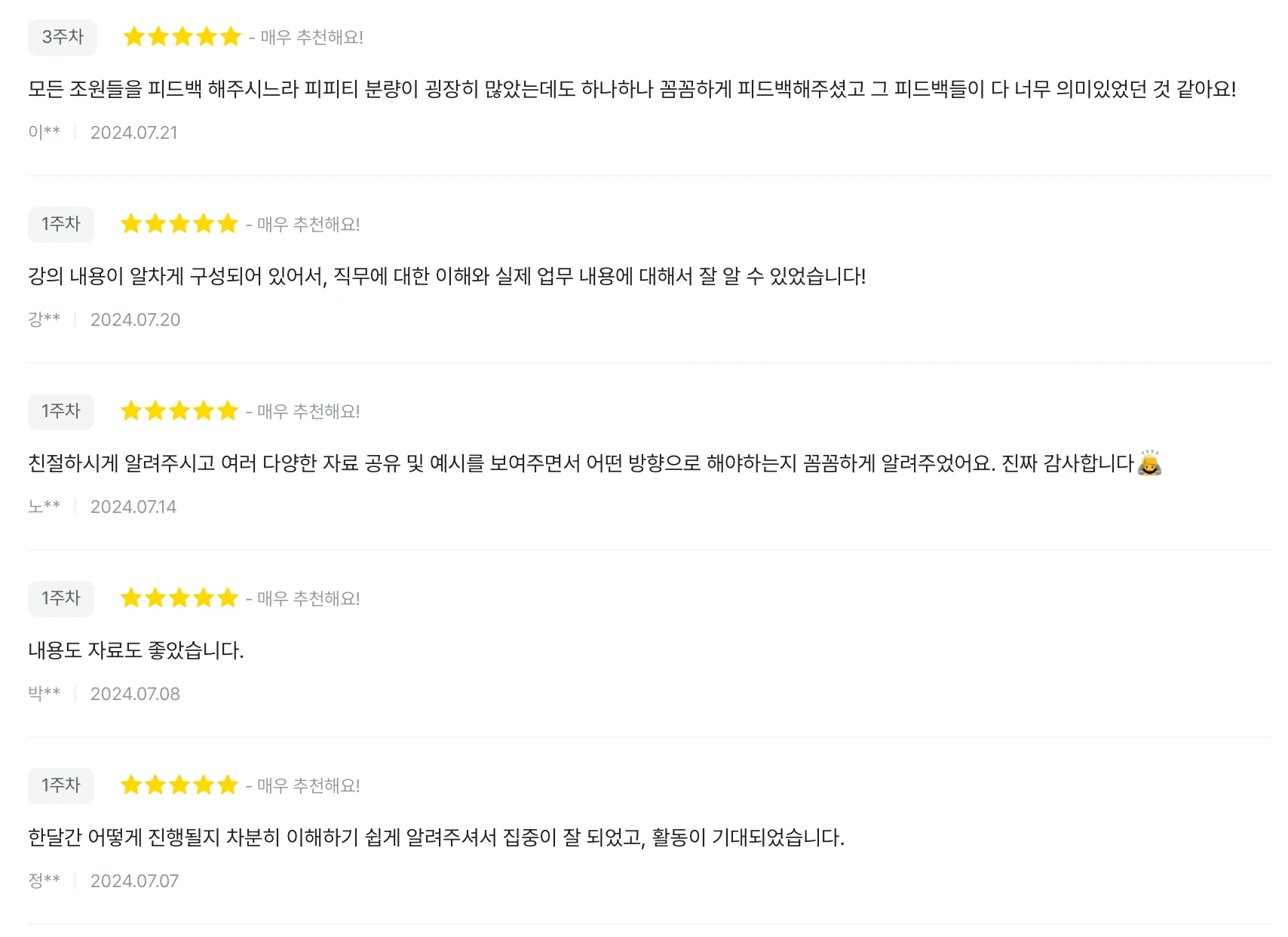Click the 1주차 badge on 노** review
The width and height of the screenshot is (1288, 937).
[61, 411]
